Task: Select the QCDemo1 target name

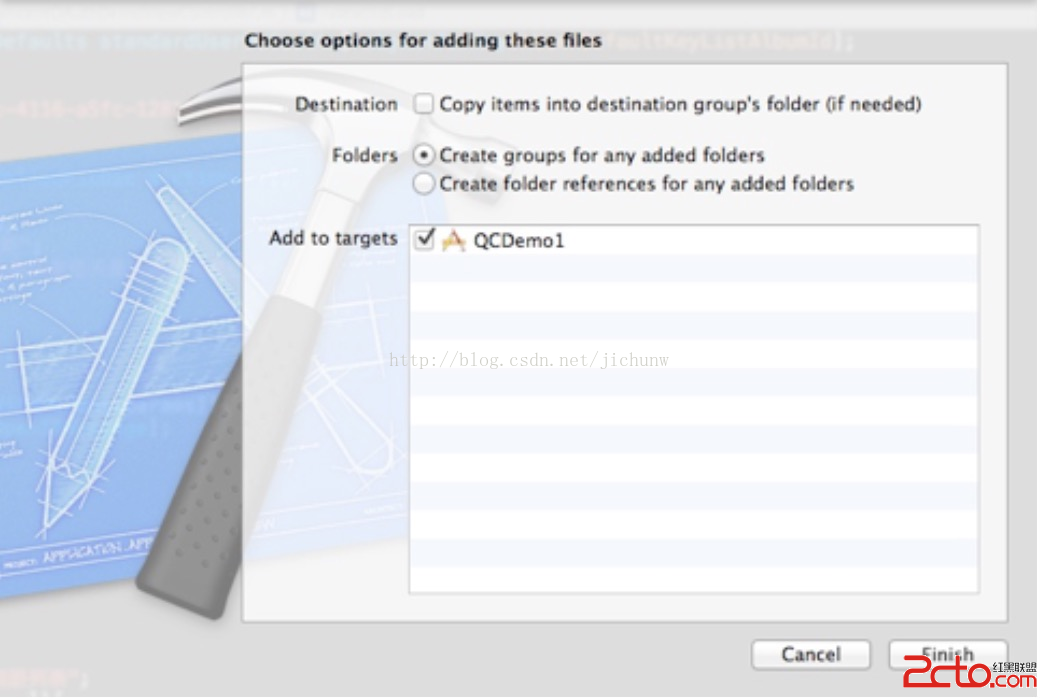Action: coord(518,241)
